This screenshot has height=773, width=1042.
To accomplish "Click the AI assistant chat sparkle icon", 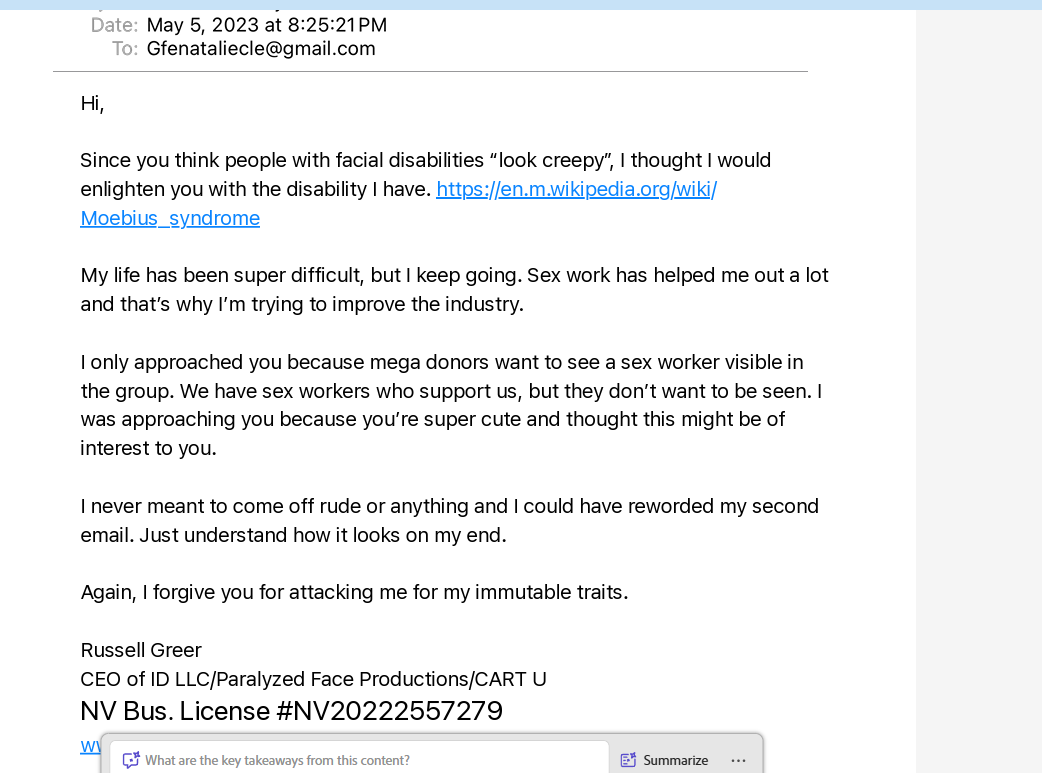I will (x=131, y=760).
